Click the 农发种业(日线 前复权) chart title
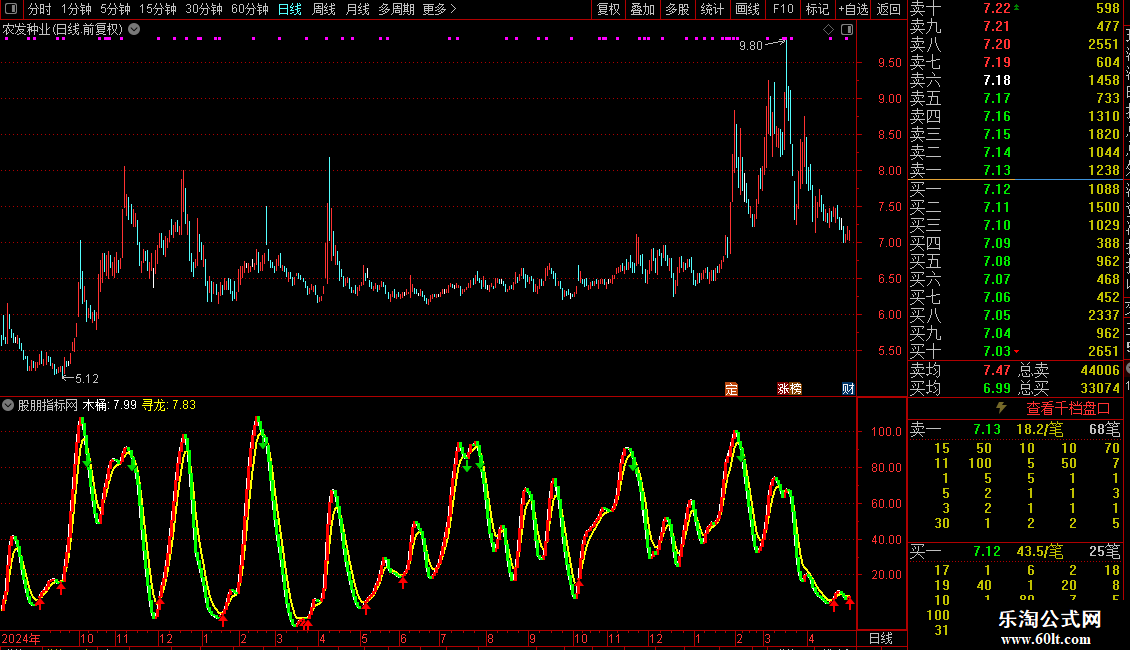The width and height of the screenshot is (1130, 650). click(63, 30)
